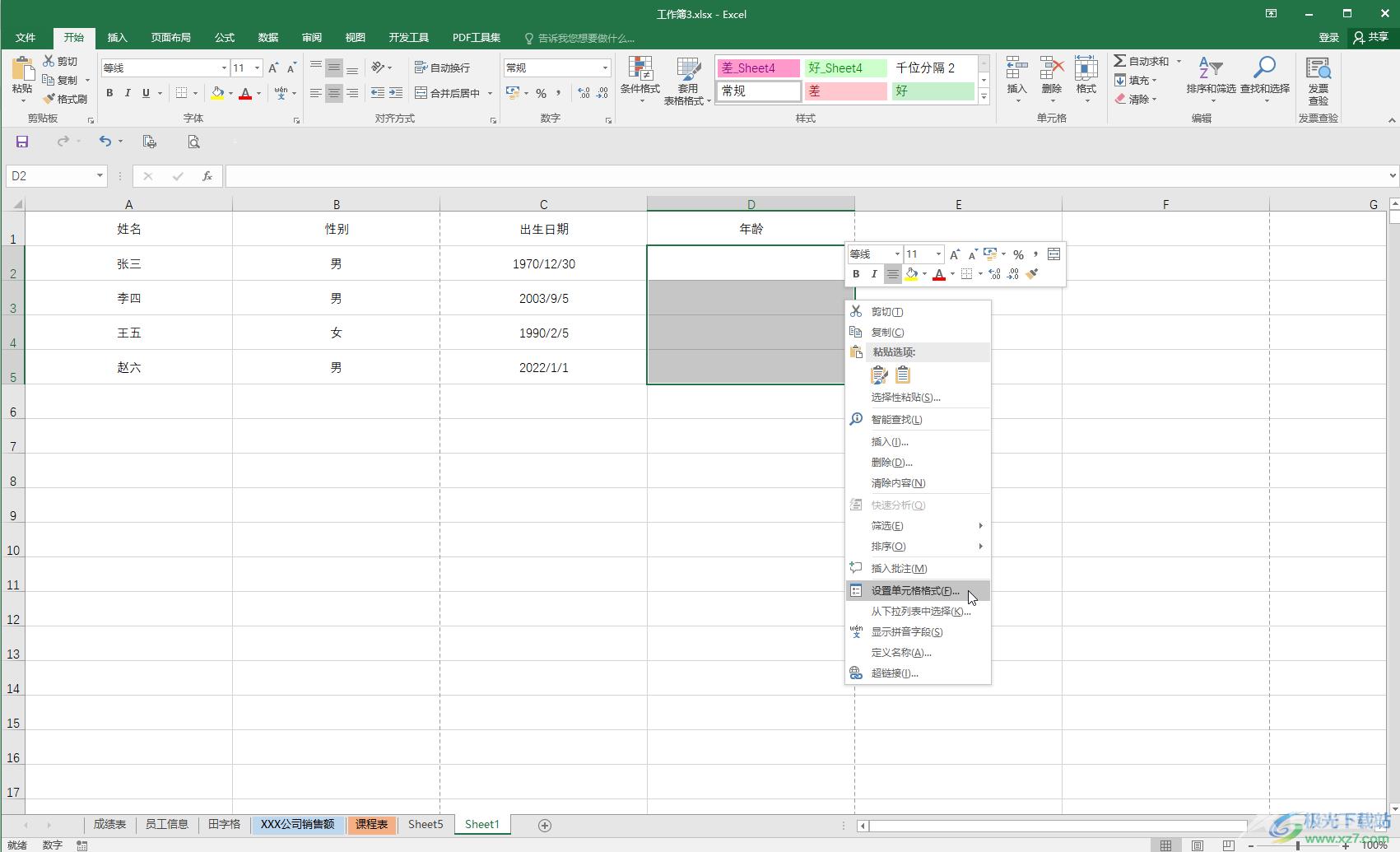The image size is (1400, 852).
Task: Apply the 好 cell style
Action: click(933, 91)
